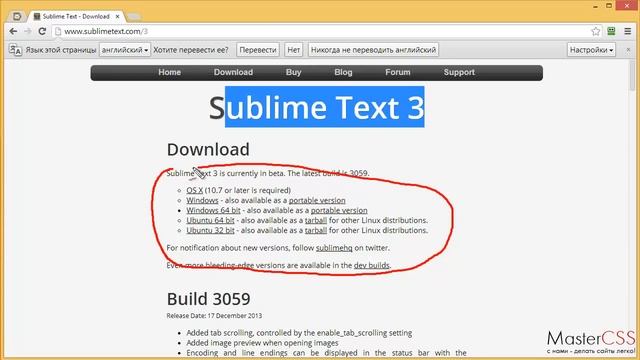640x360 pixels.
Task: Click the Sublime Text 3 page heading
Action: coord(317,107)
